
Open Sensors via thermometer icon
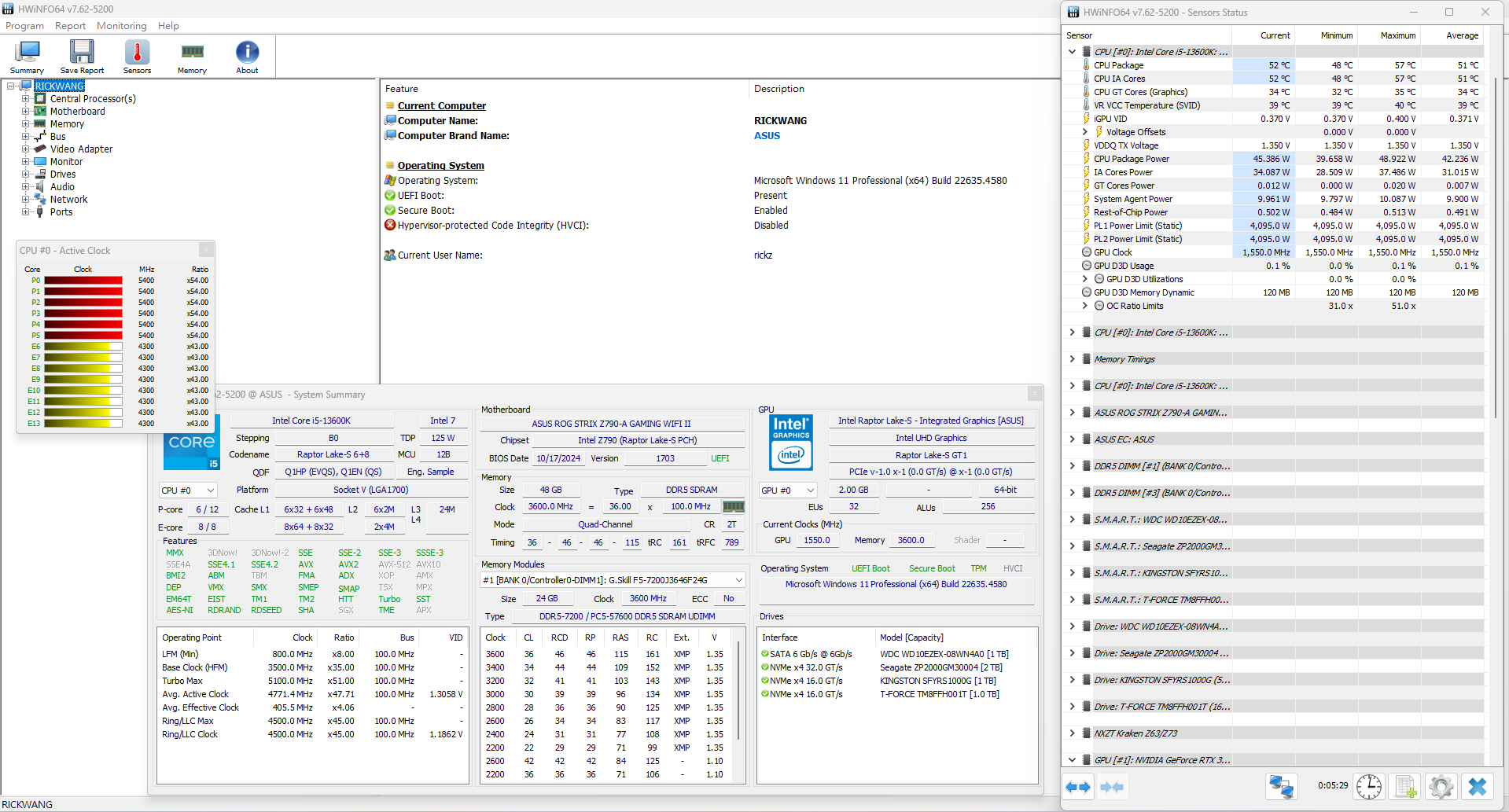137,57
